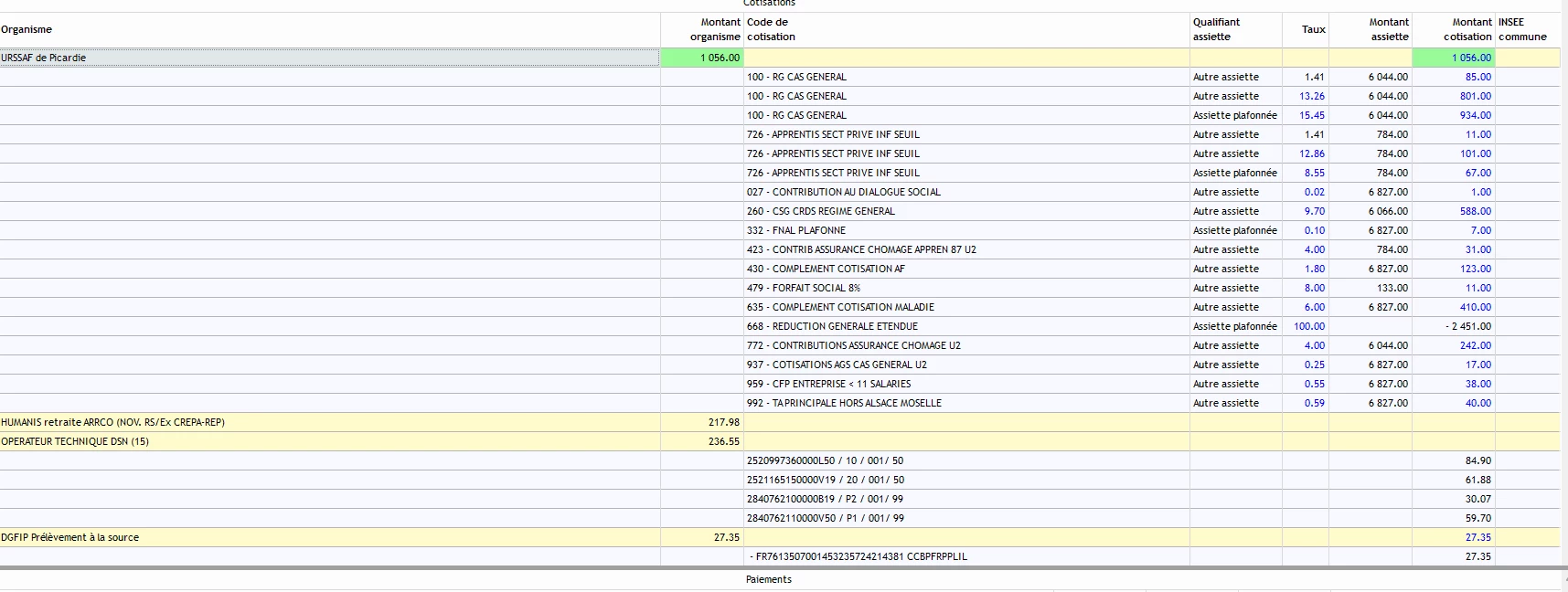Click the Organisme column header

point(330,30)
